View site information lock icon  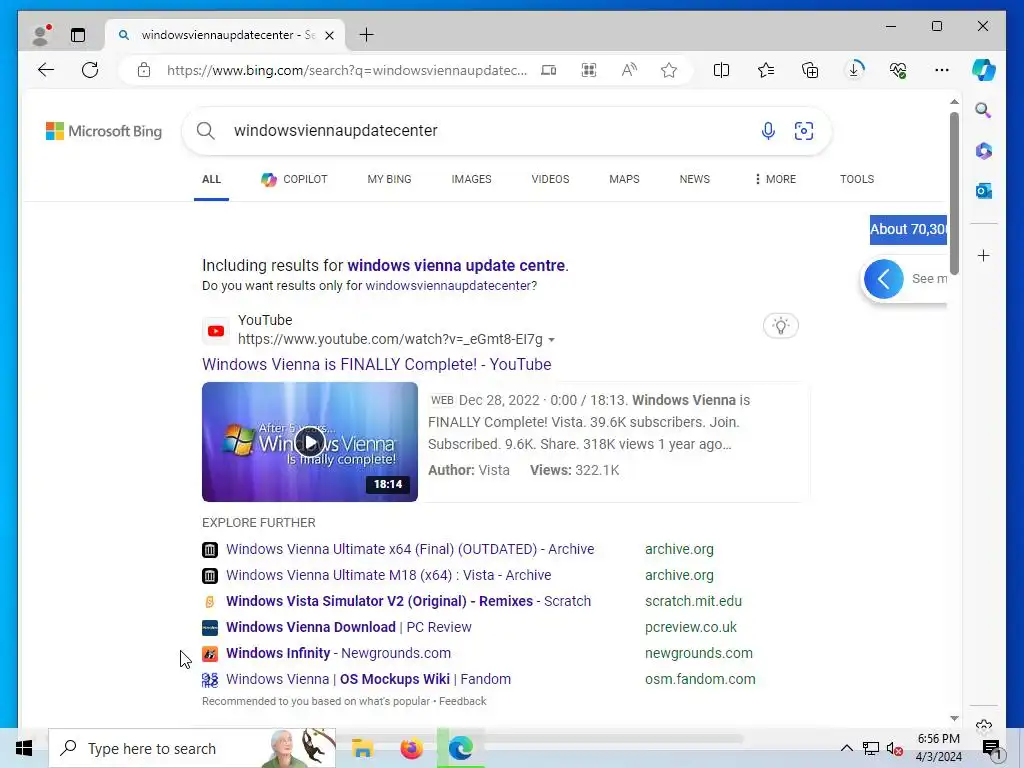pos(144,70)
